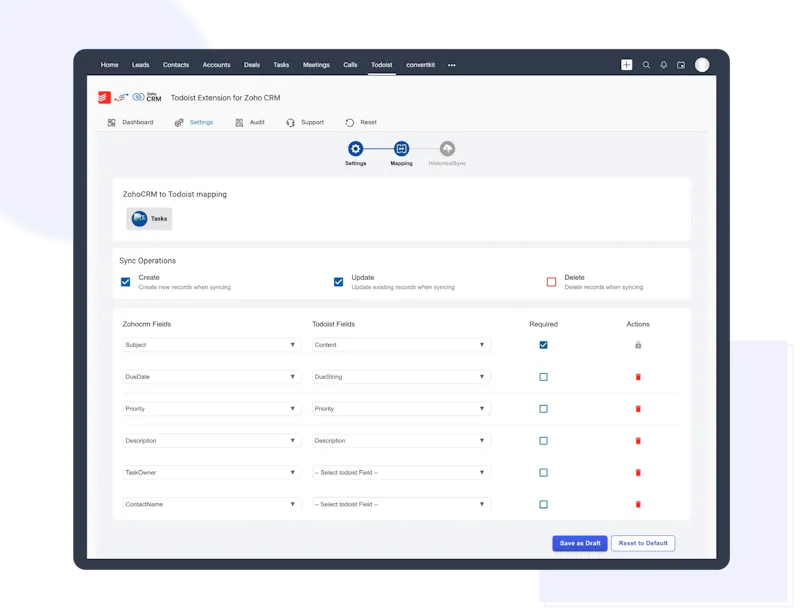This screenshot has width=800, height=608.
Task: Open the Description Zohocrm field dropdown
Action: click(212, 441)
